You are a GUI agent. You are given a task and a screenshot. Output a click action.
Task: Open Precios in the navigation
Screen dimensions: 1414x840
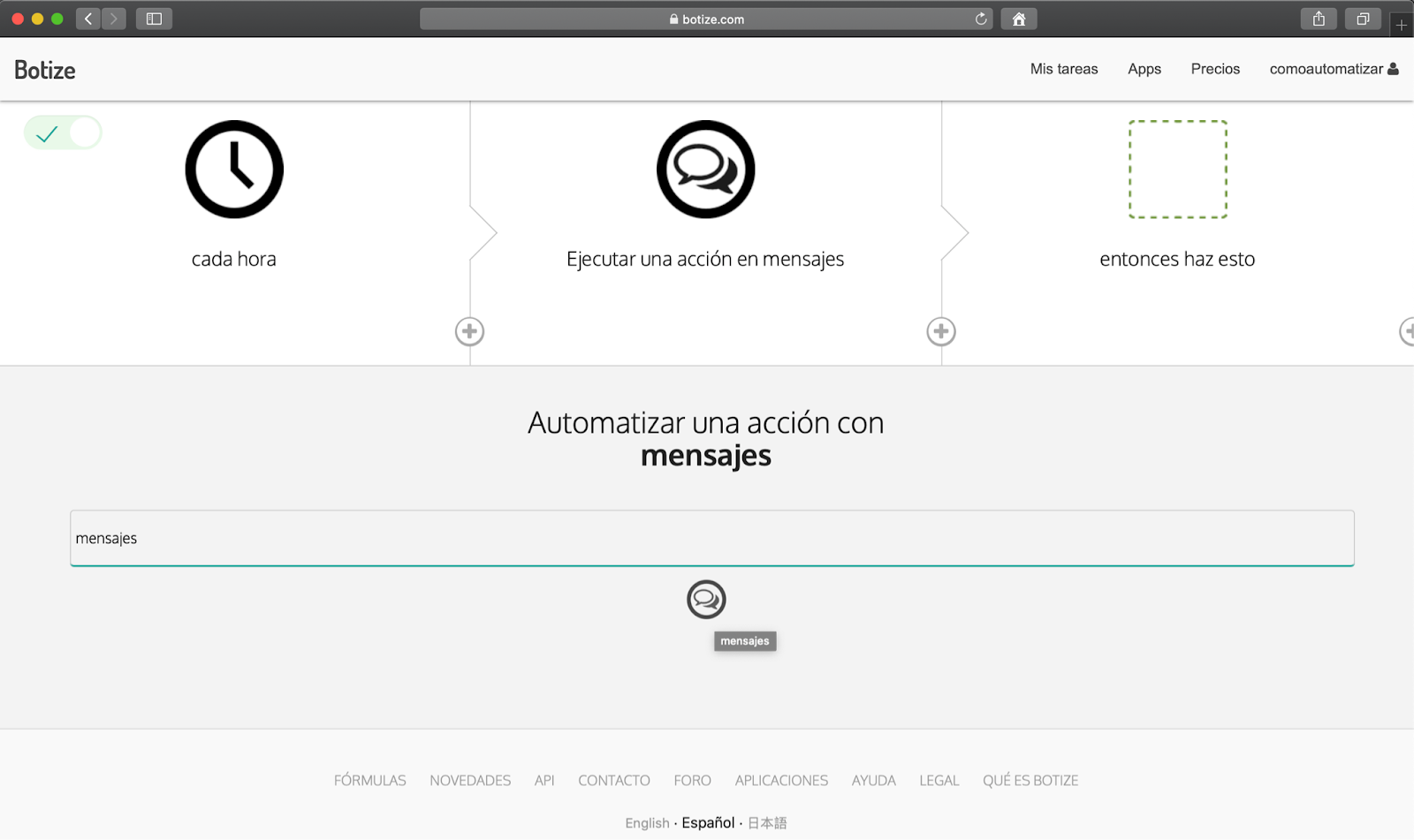click(1215, 69)
